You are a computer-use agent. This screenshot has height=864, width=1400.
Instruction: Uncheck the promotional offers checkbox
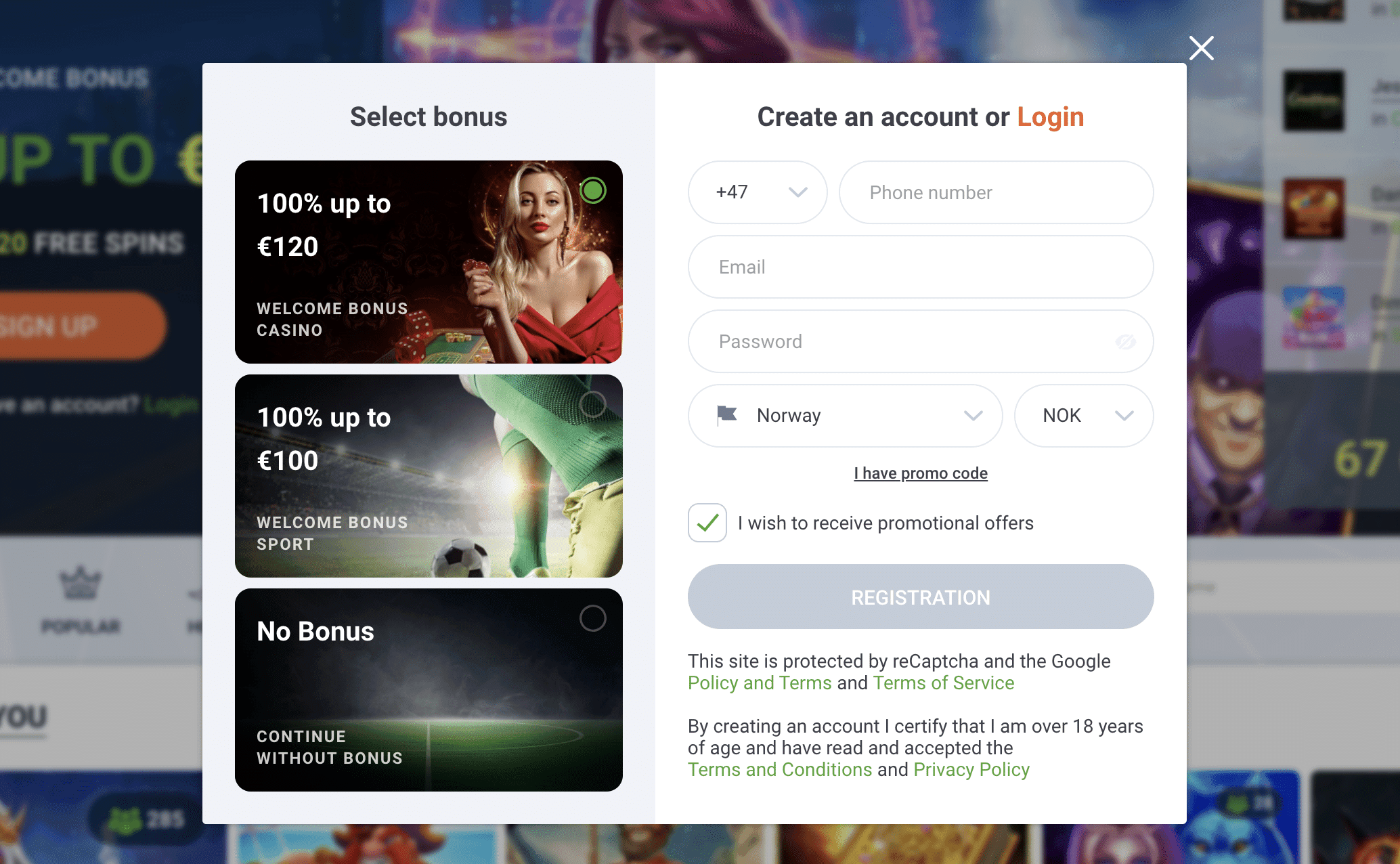707,523
